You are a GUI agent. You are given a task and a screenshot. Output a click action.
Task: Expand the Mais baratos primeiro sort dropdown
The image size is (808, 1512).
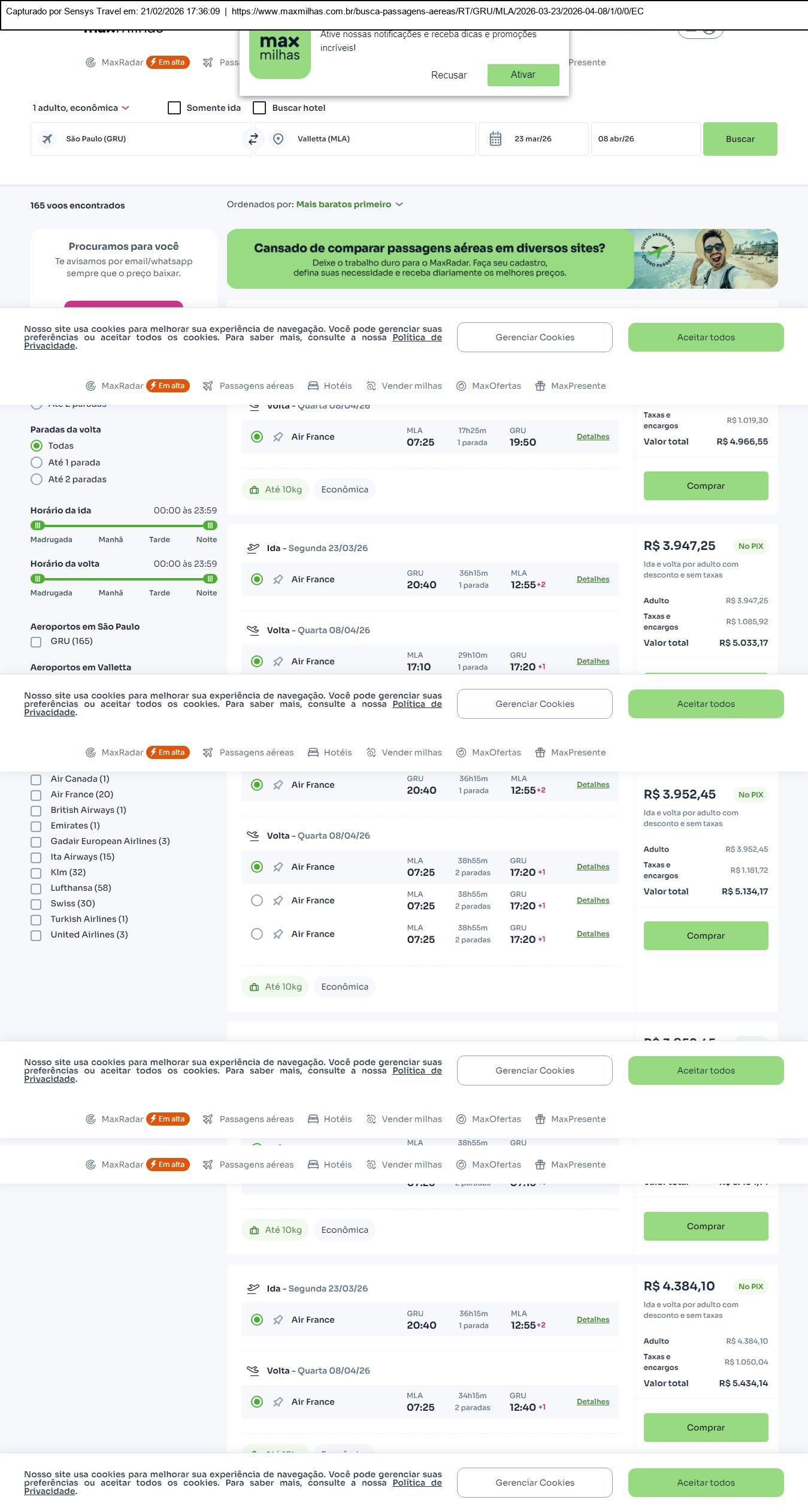point(349,205)
